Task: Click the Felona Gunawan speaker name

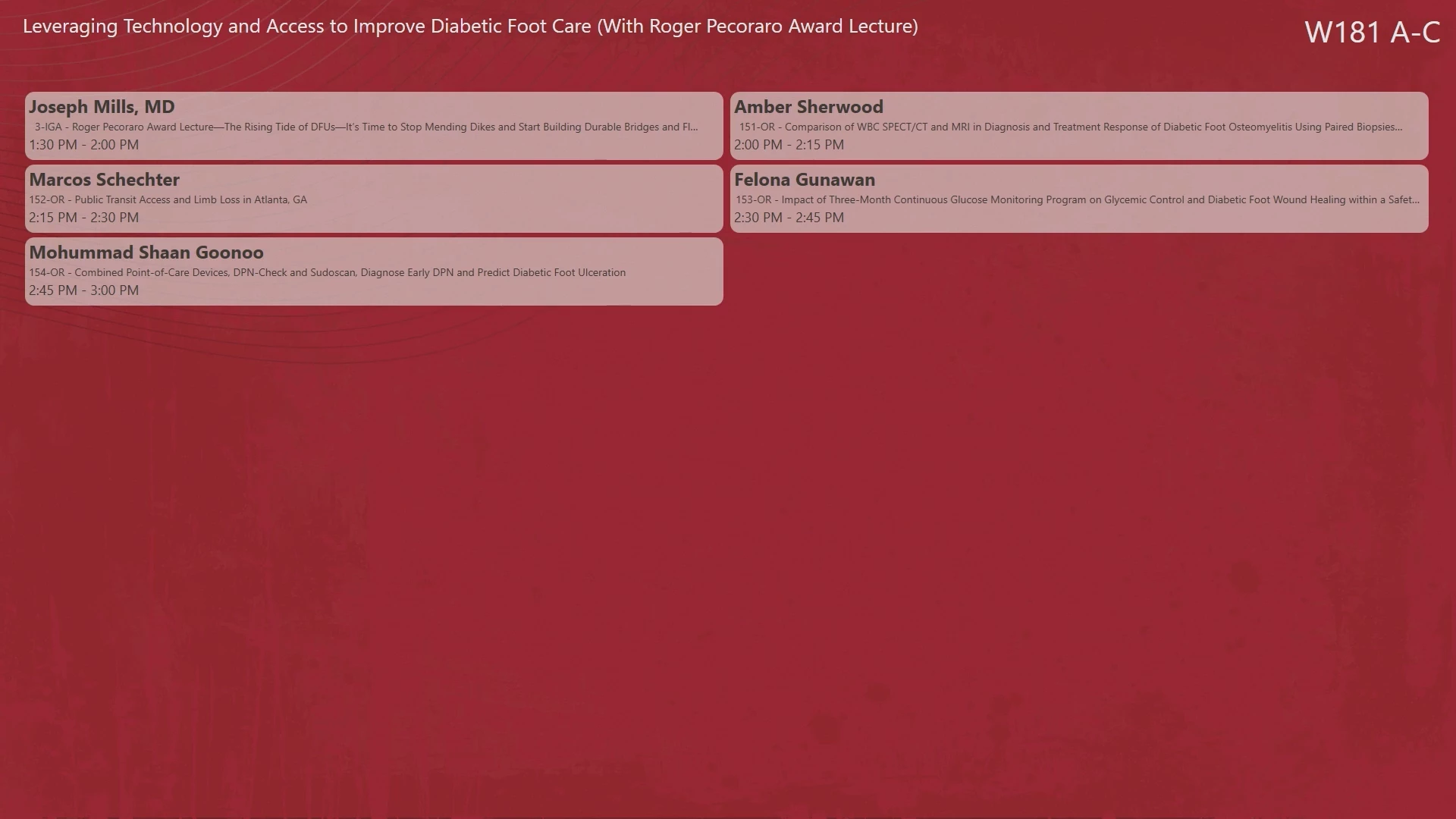Action: pos(804,180)
